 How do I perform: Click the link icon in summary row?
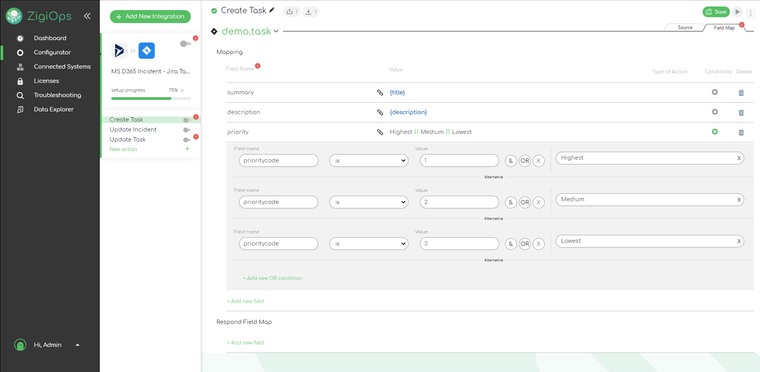point(380,92)
